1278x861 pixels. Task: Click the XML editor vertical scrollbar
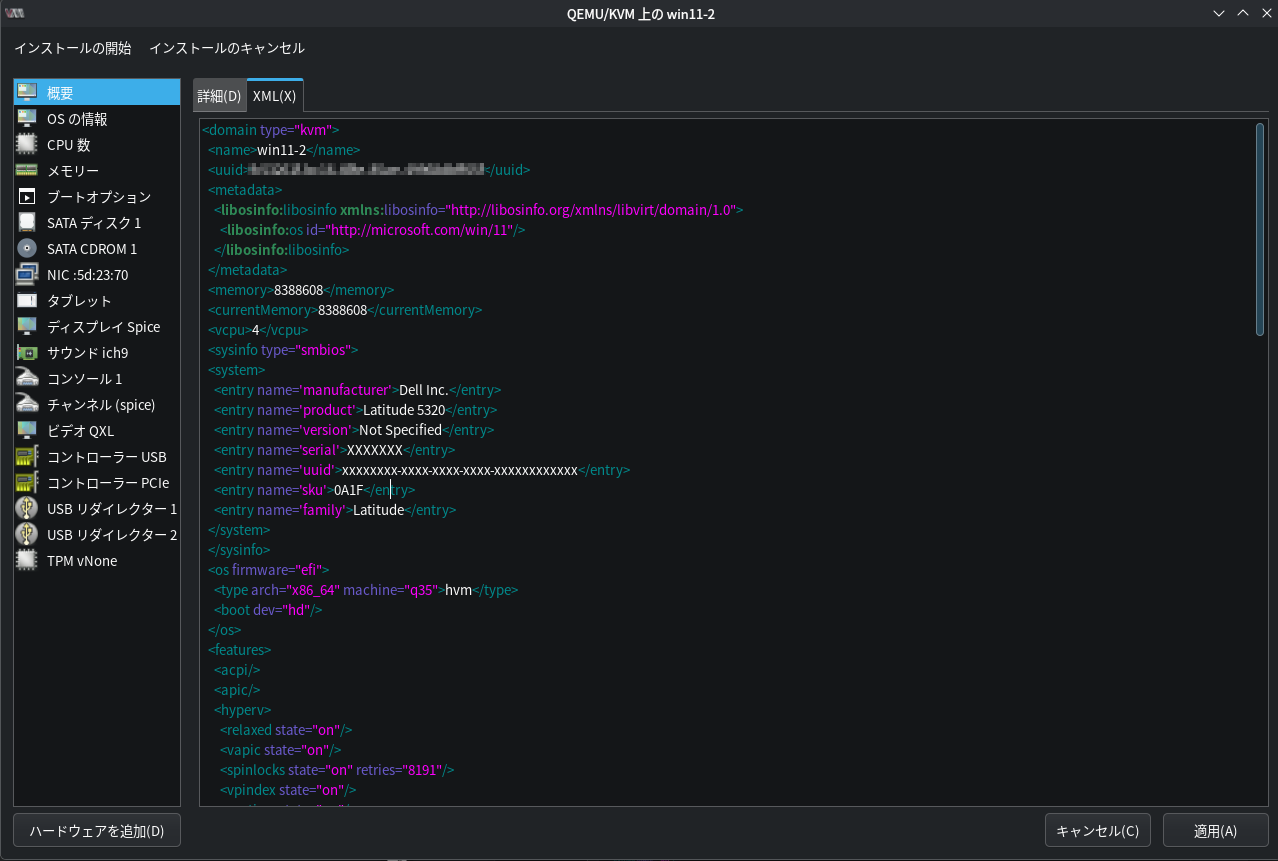(1260, 229)
